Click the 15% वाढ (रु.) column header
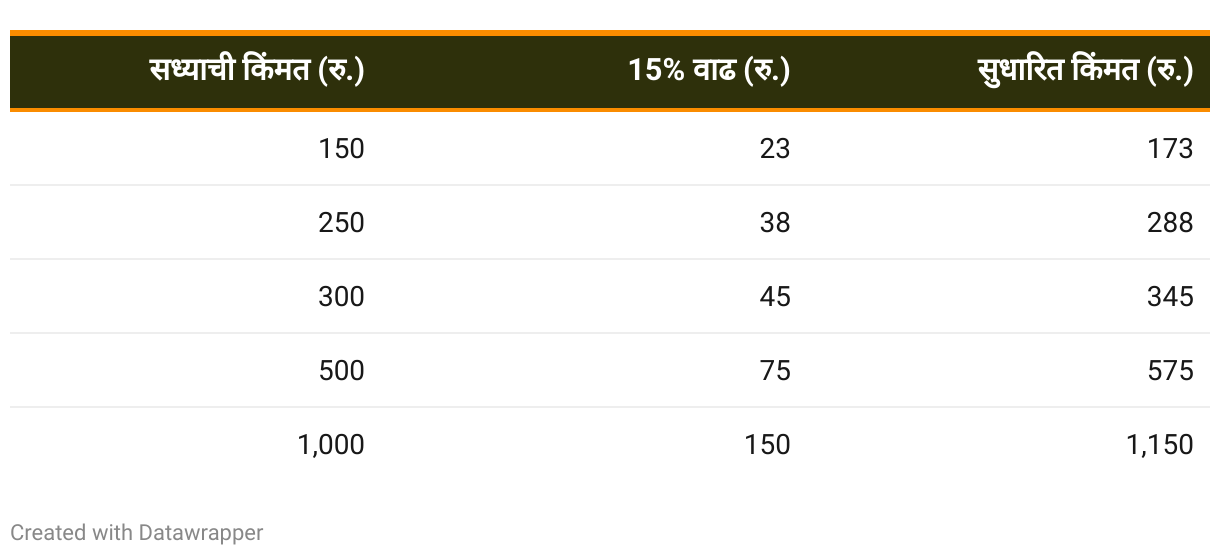1220x556 pixels. [x=708, y=71]
